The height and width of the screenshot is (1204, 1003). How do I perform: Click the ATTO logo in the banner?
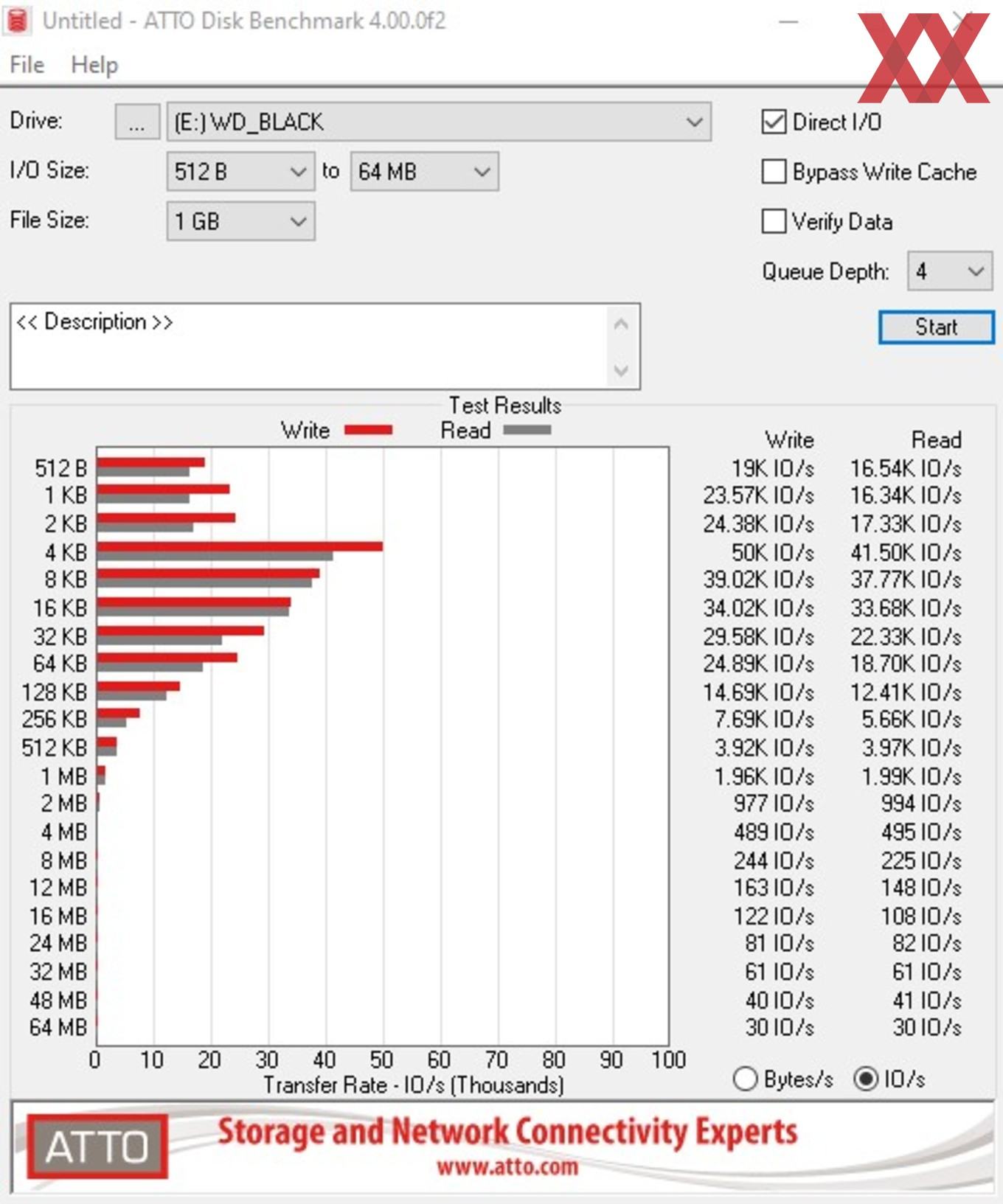tap(97, 1146)
